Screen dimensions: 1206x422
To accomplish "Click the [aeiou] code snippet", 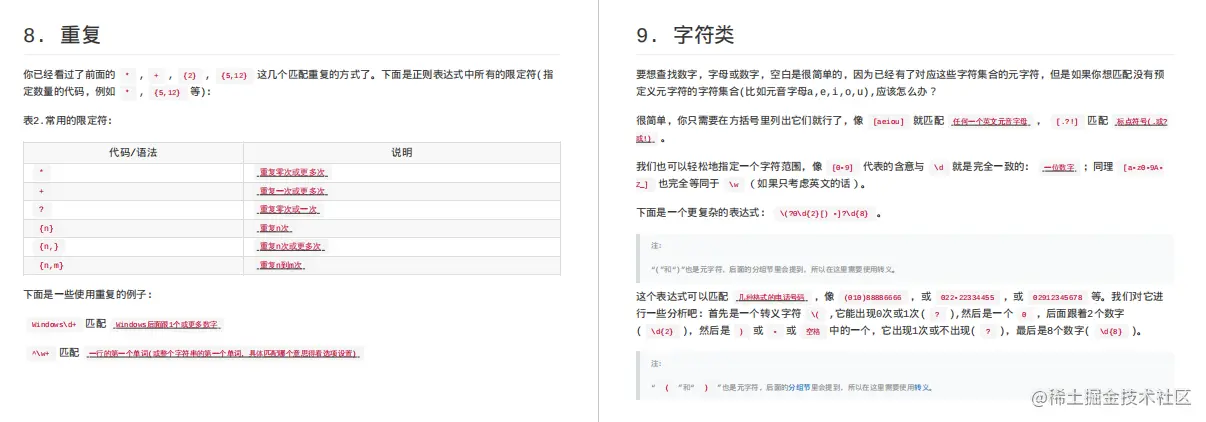I will pyautogui.click(x=888, y=121).
